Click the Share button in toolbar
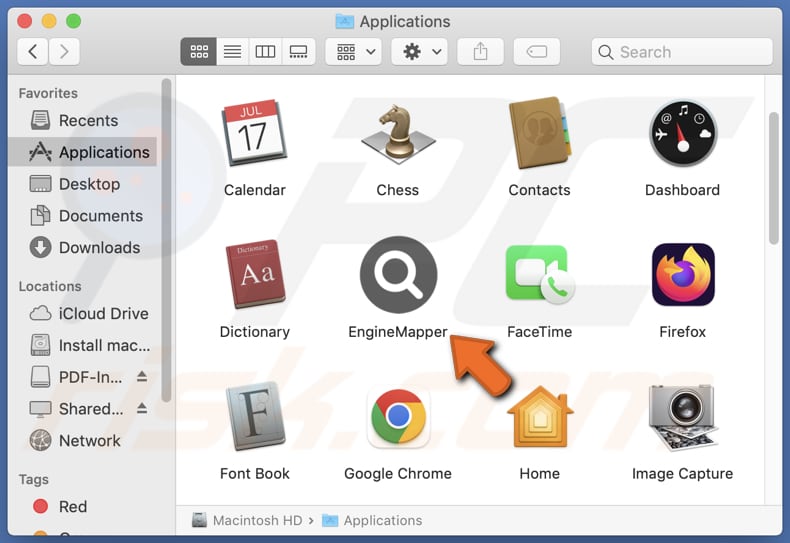The image size is (790, 543). pos(481,52)
